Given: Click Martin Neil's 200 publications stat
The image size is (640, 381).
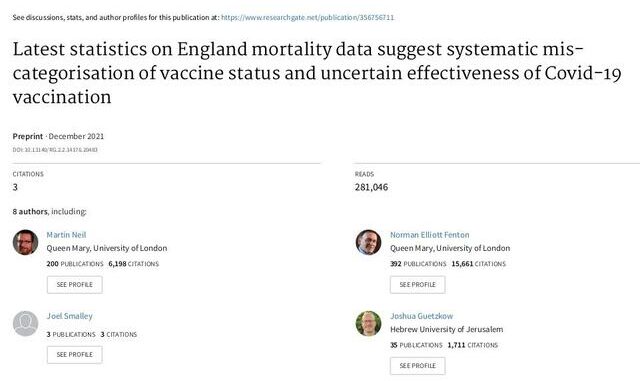Looking at the screenshot, I should coord(75,264).
